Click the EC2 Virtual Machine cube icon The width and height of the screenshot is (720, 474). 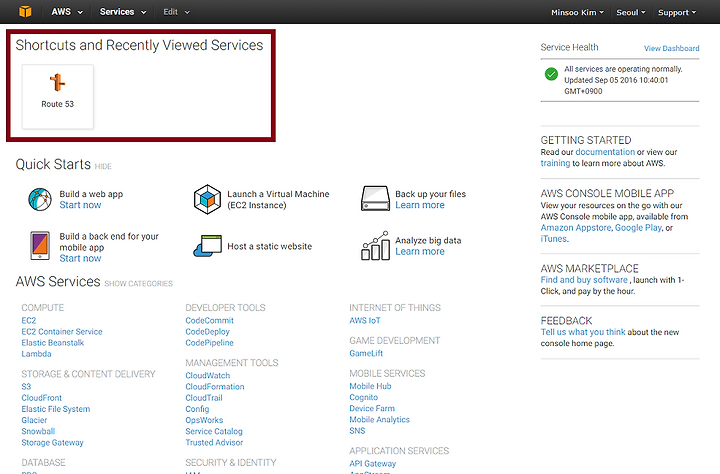coord(207,199)
